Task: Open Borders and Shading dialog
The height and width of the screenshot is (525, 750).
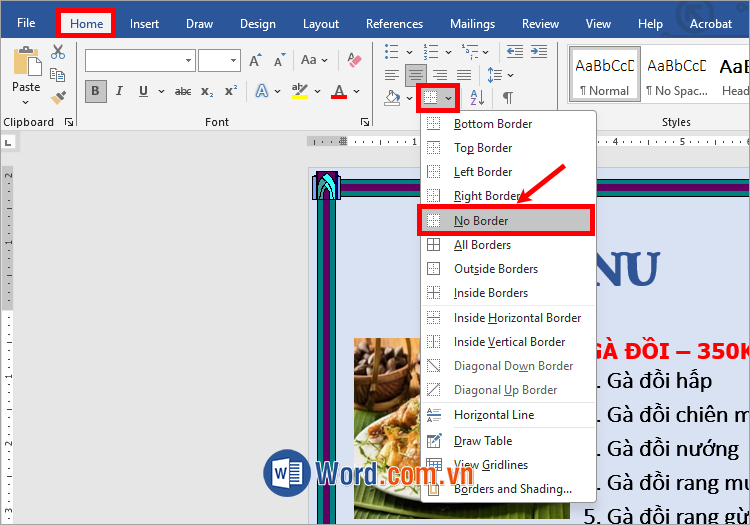Action: [x=512, y=489]
